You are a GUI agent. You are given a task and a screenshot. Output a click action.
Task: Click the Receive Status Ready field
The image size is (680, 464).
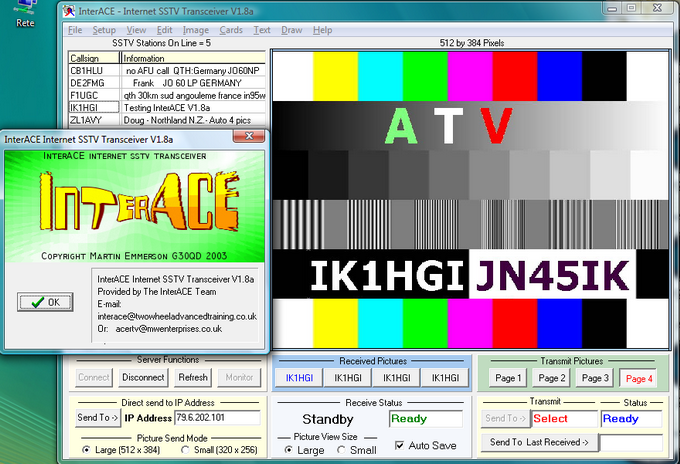pos(426,419)
